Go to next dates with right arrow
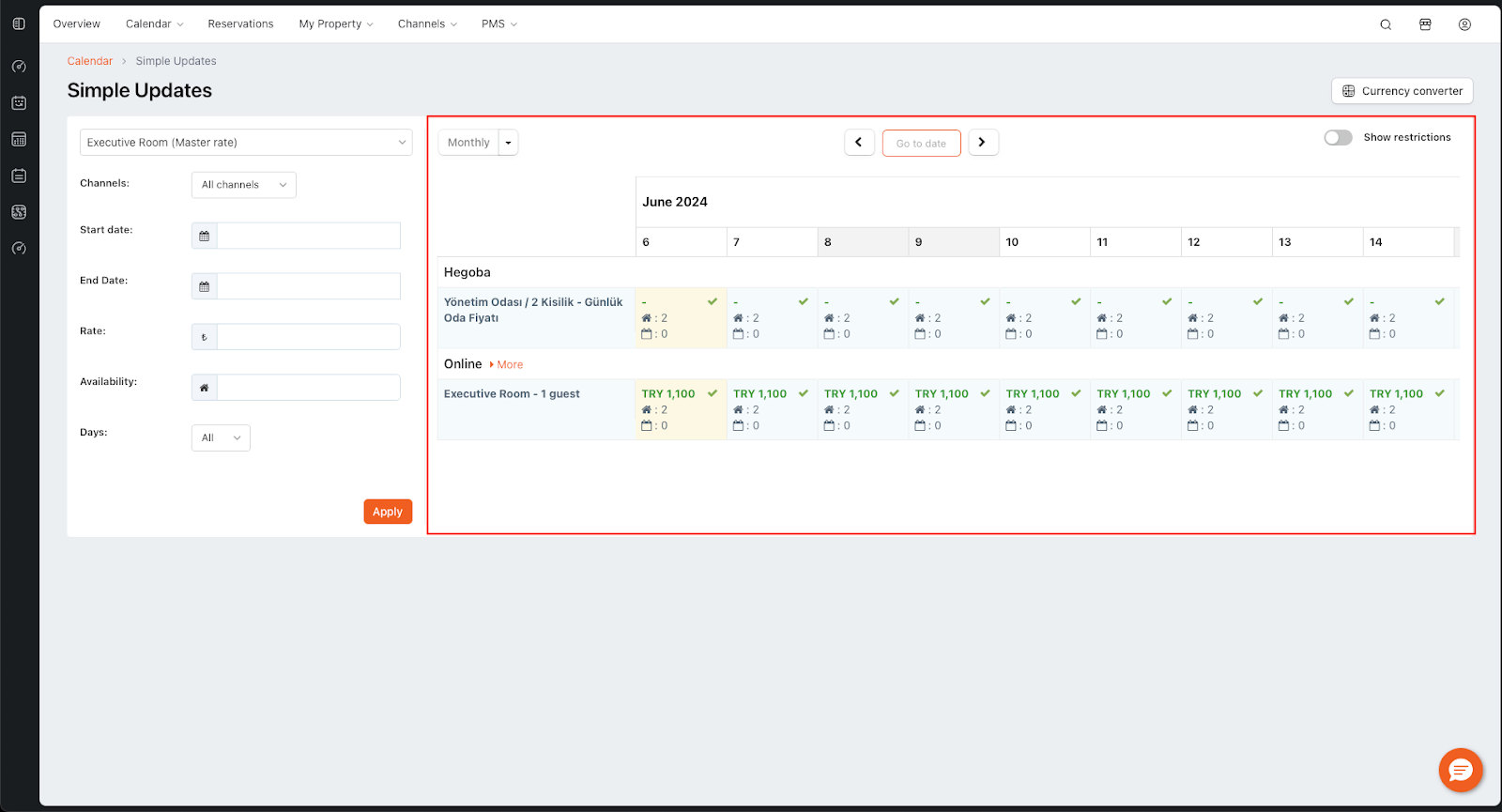 coord(983,143)
